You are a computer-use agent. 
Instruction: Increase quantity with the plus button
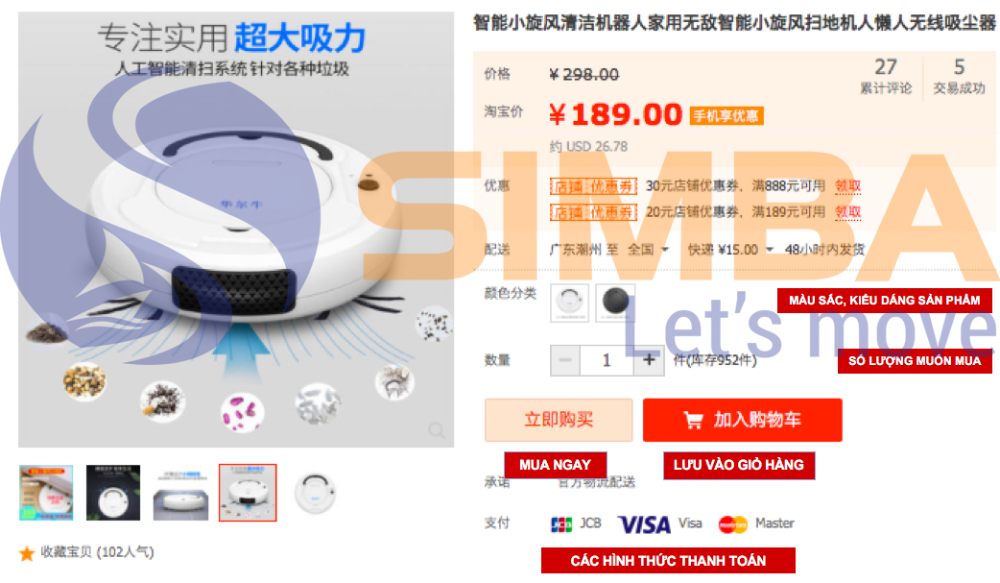[649, 360]
